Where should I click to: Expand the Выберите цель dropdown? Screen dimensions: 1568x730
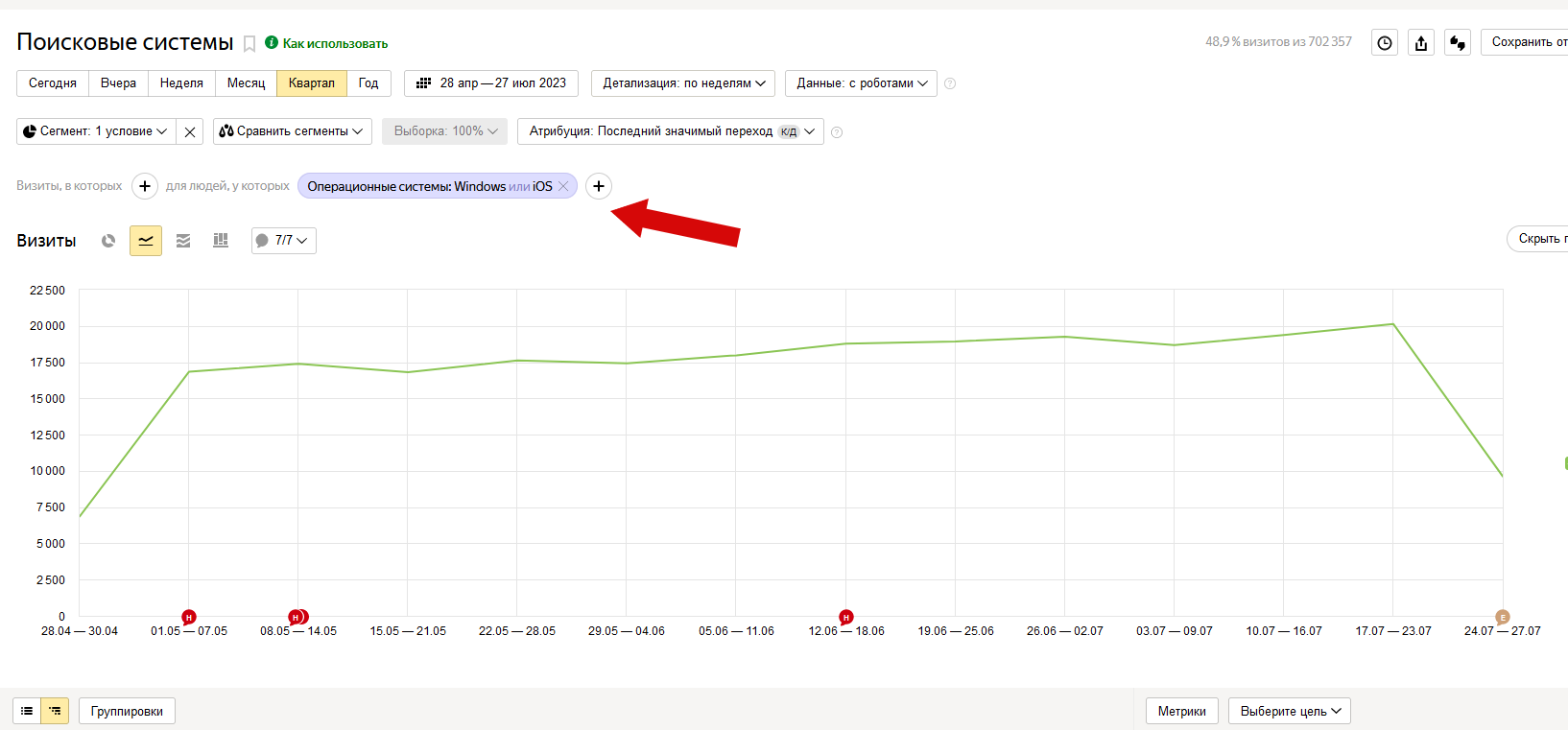point(1290,711)
